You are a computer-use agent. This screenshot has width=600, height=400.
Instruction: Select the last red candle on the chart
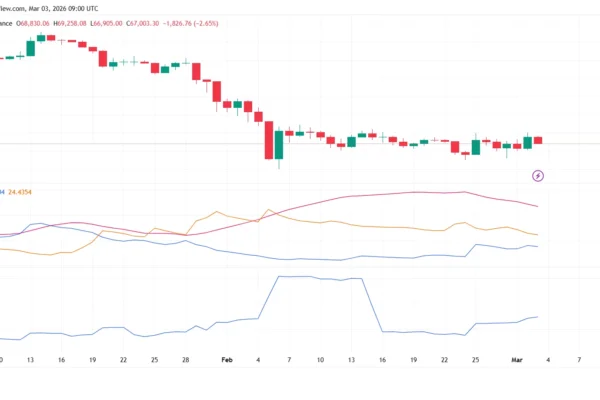pyautogui.click(x=538, y=140)
